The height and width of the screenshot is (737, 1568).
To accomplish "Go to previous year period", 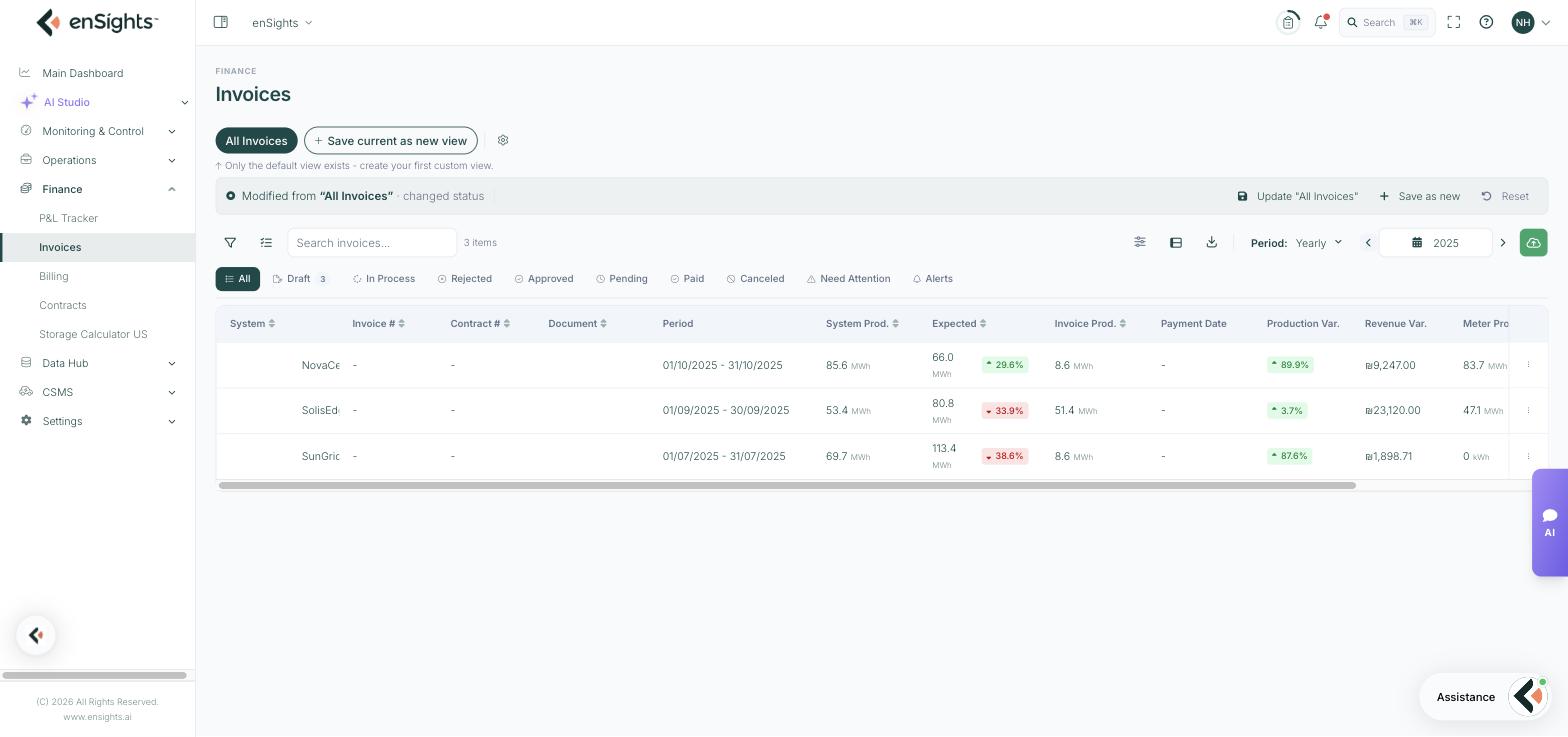I will click(1368, 243).
